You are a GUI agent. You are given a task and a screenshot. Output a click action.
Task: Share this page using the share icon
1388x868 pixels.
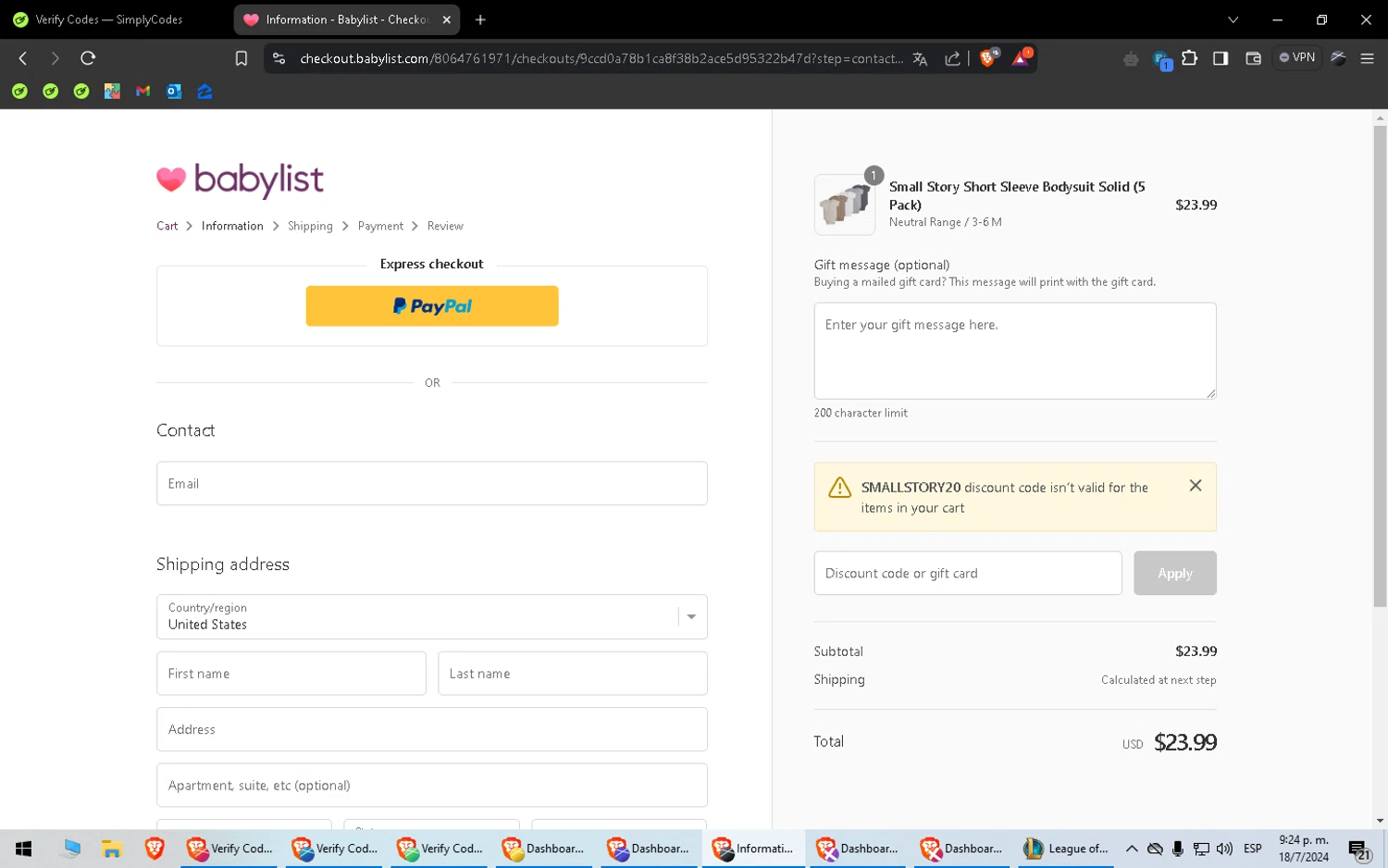952,58
